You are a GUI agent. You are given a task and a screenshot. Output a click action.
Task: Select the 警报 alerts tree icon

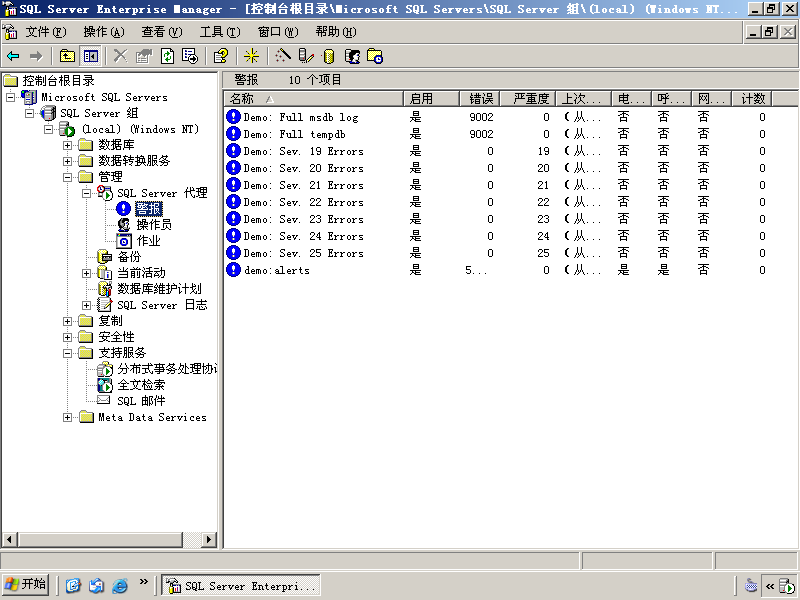[123, 209]
